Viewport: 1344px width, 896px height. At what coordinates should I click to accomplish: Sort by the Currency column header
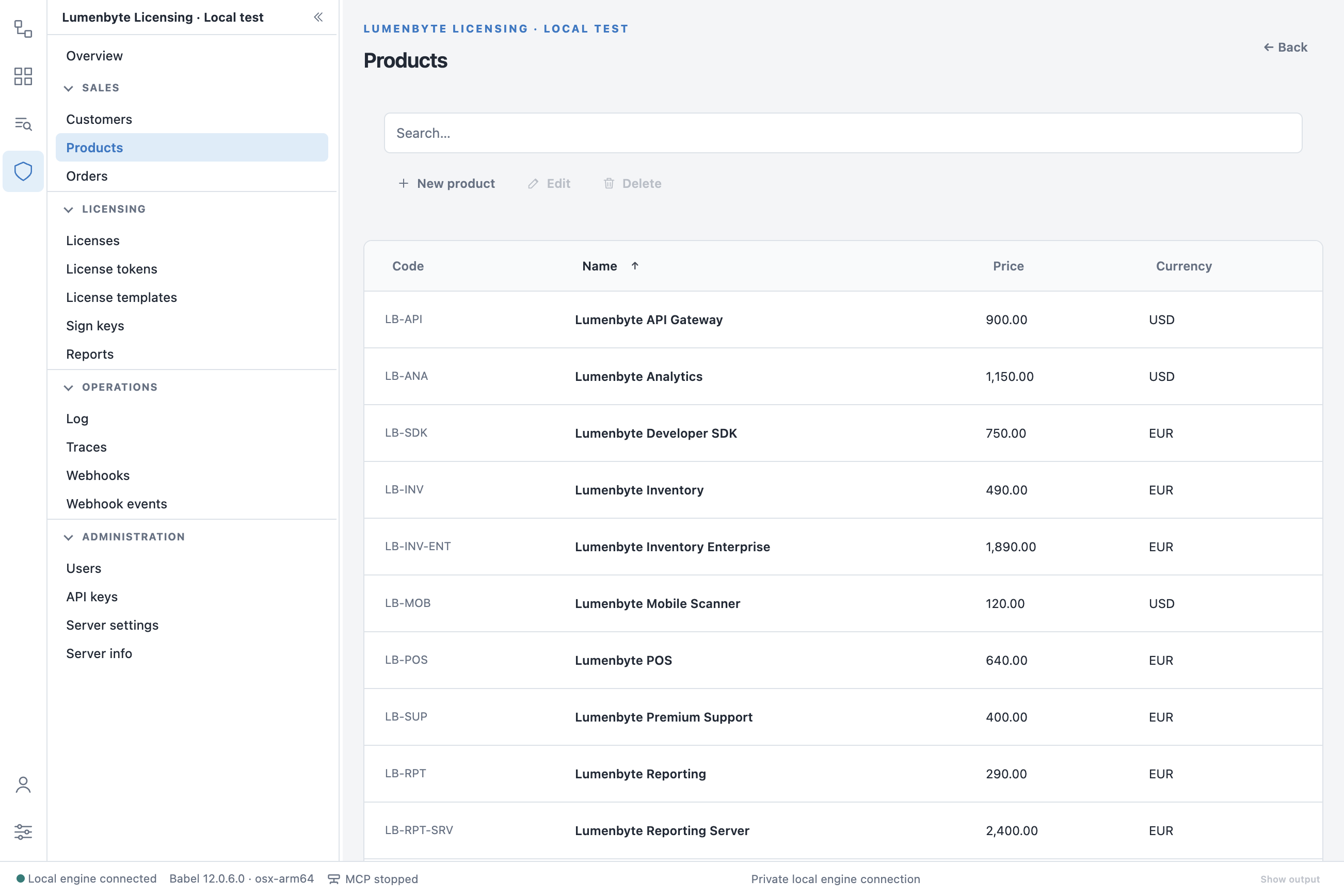tap(1183, 266)
